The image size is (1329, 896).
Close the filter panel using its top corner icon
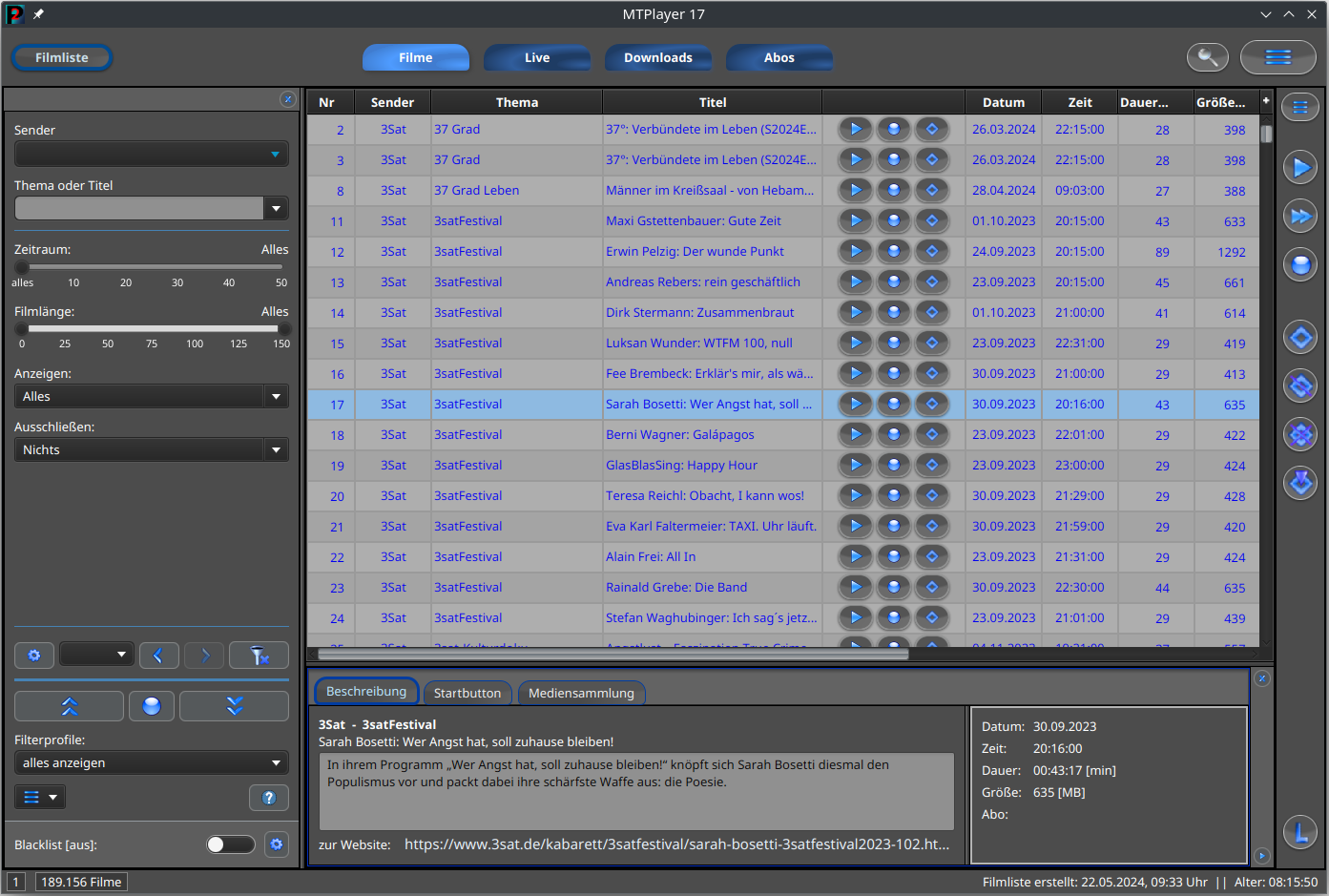287,99
